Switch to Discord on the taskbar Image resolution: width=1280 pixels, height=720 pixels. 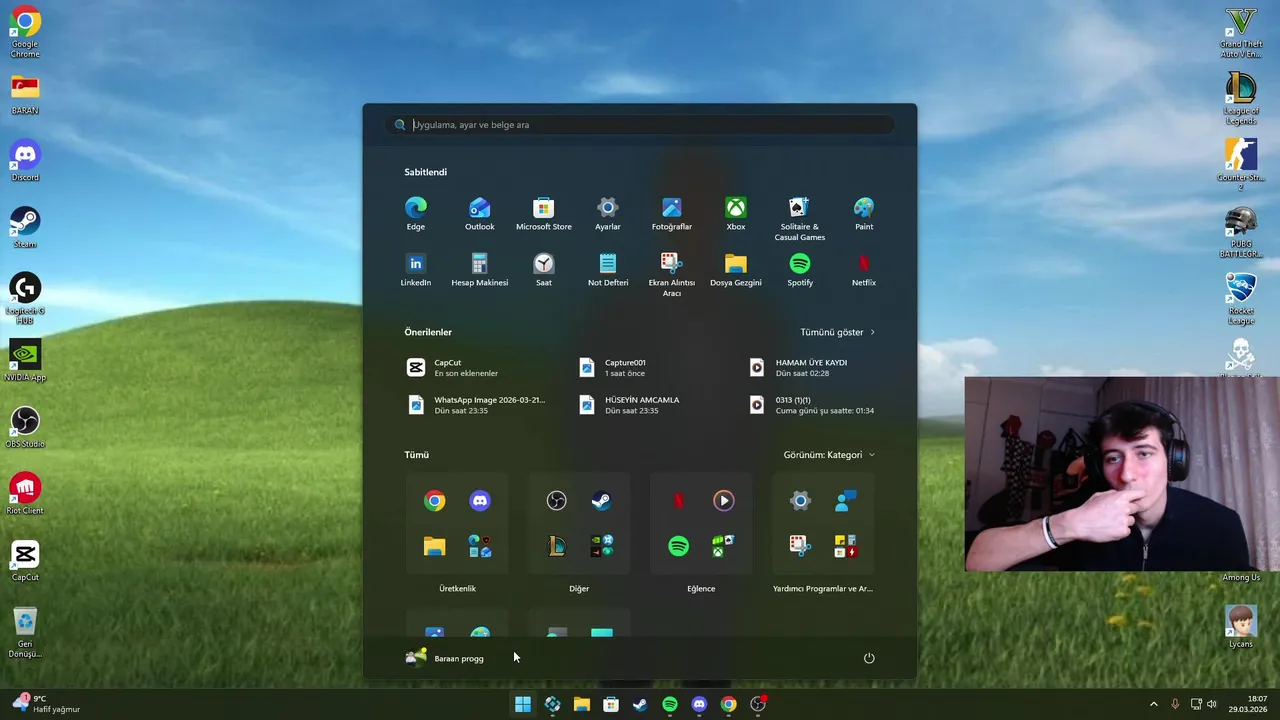coord(699,704)
